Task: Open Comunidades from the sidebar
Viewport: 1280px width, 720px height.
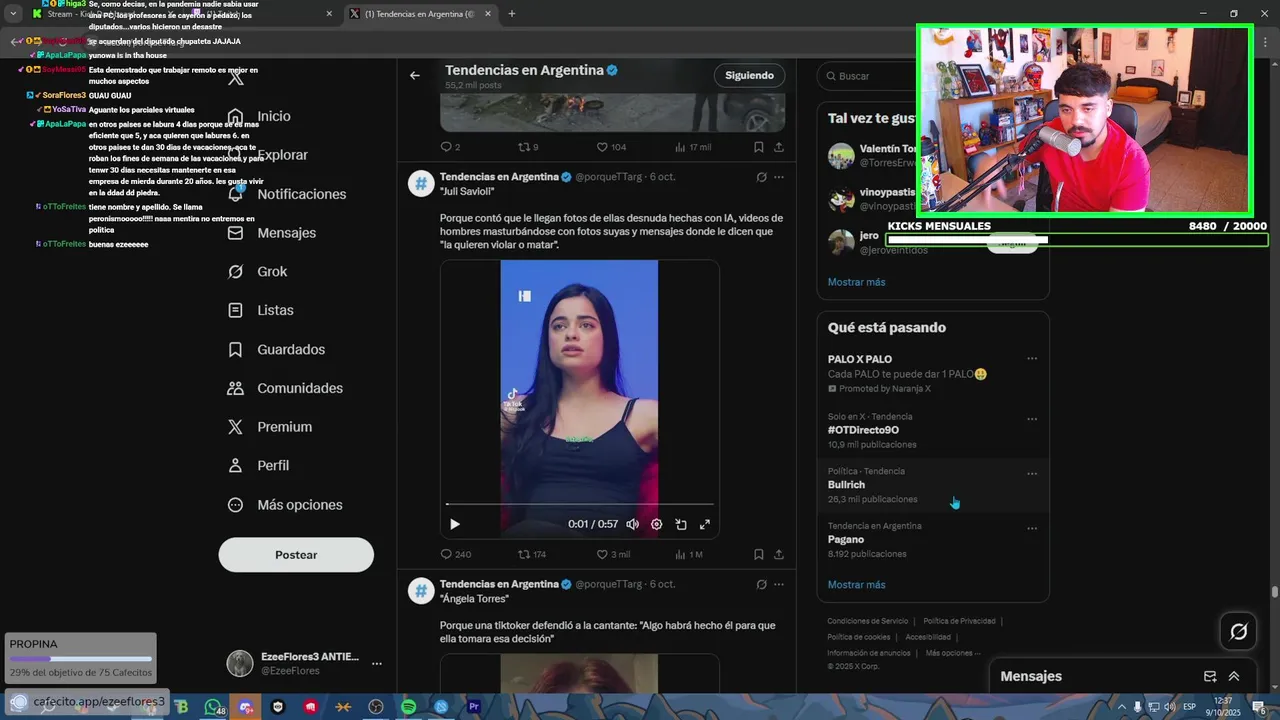Action: tap(286, 388)
